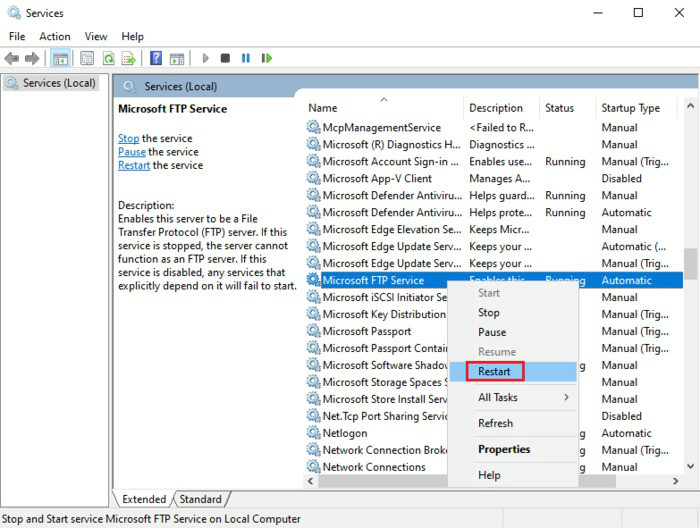Switch to the Standard tab

[x=201, y=499]
